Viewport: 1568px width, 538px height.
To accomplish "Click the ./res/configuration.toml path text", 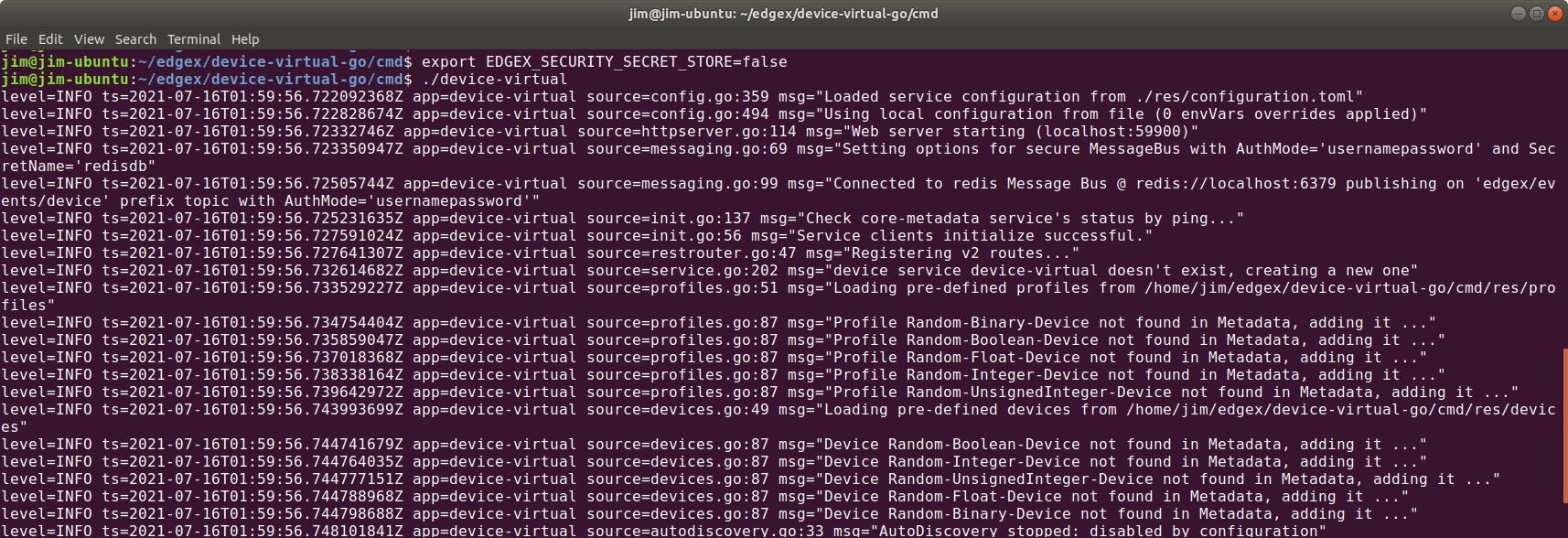I will coord(1244,97).
